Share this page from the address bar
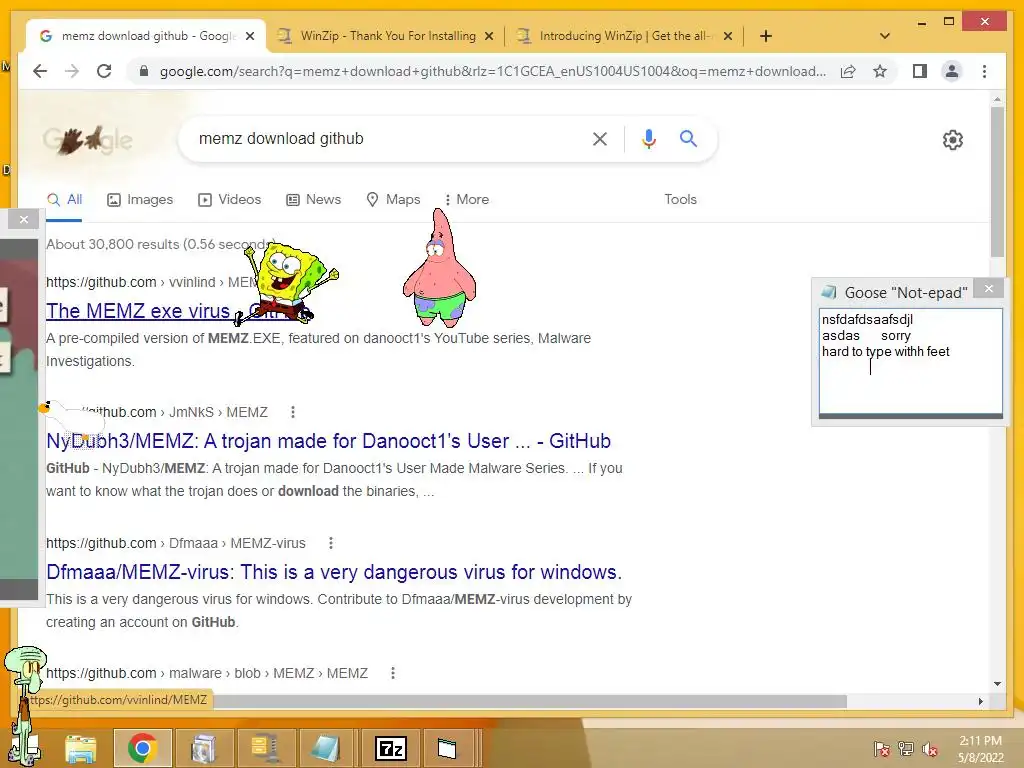Viewport: 1024px width, 768px height. (848, 71)
